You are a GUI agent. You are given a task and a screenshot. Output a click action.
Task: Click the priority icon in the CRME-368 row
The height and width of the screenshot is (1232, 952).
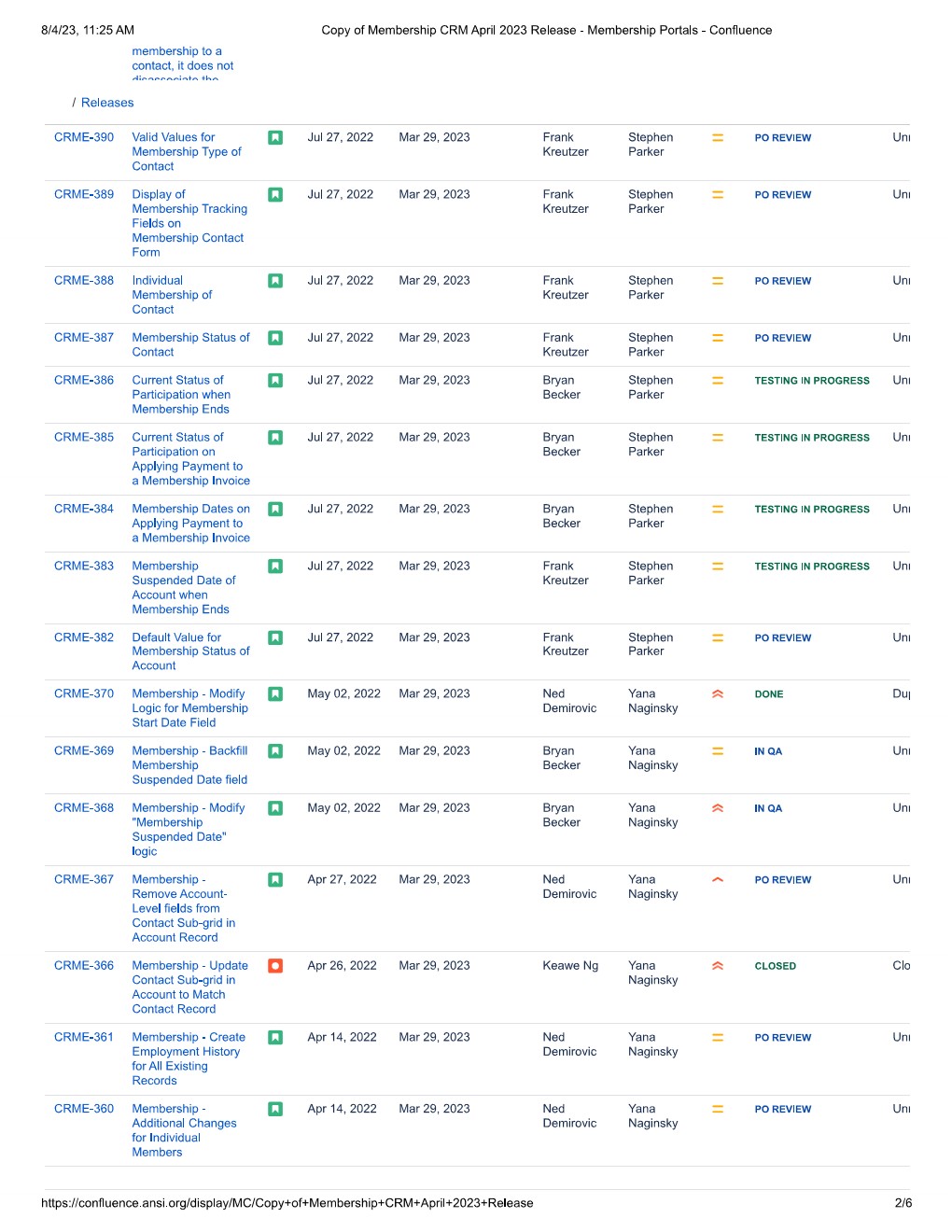718,808
